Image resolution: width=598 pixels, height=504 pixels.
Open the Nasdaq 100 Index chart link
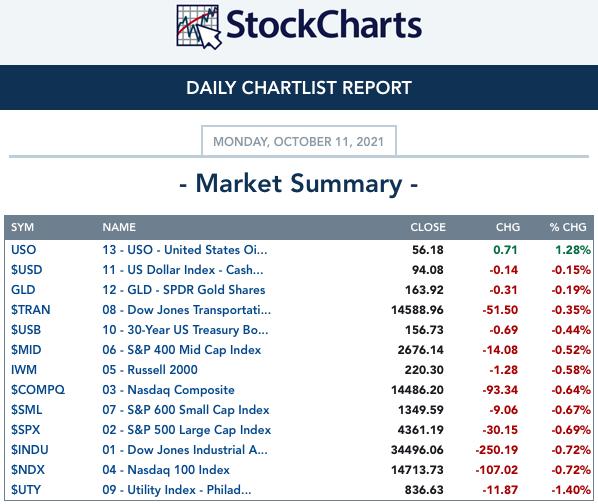[x=166, y=470]
